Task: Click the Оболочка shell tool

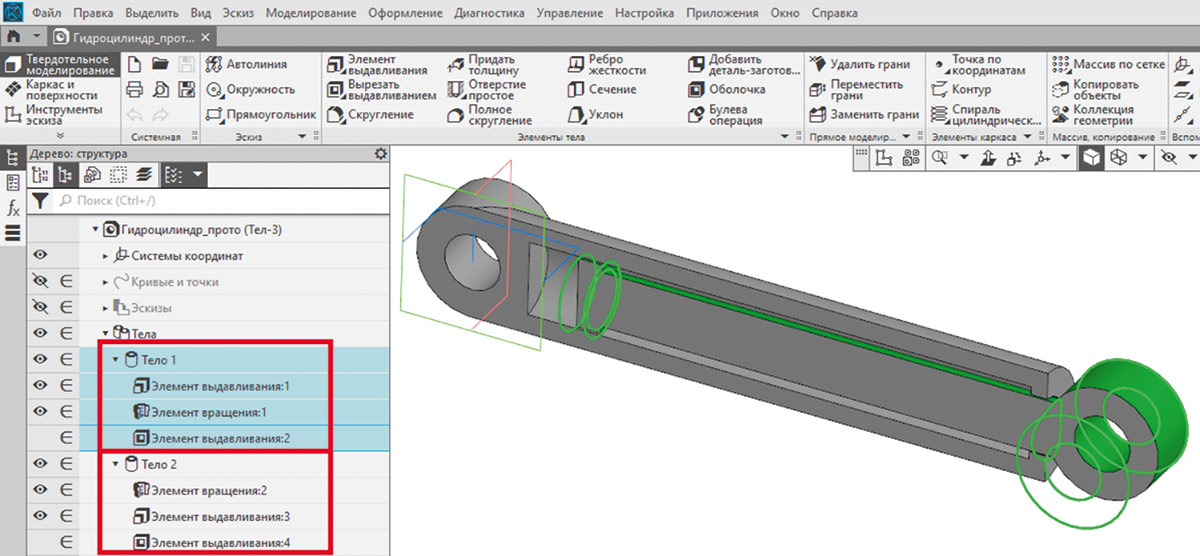Action: click(x=729, y=90)
